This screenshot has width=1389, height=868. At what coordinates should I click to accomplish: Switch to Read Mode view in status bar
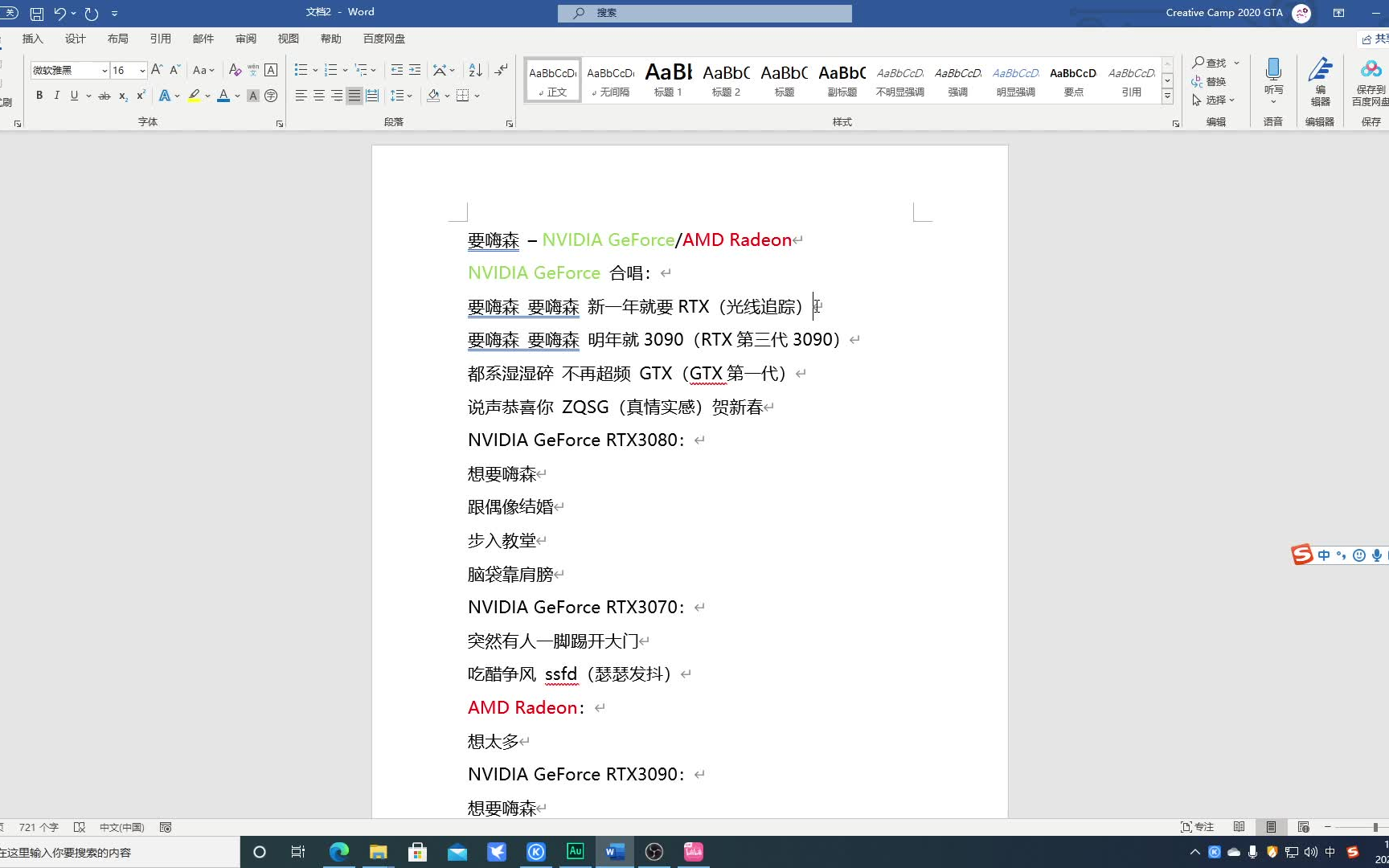[x=1239, y=827]
